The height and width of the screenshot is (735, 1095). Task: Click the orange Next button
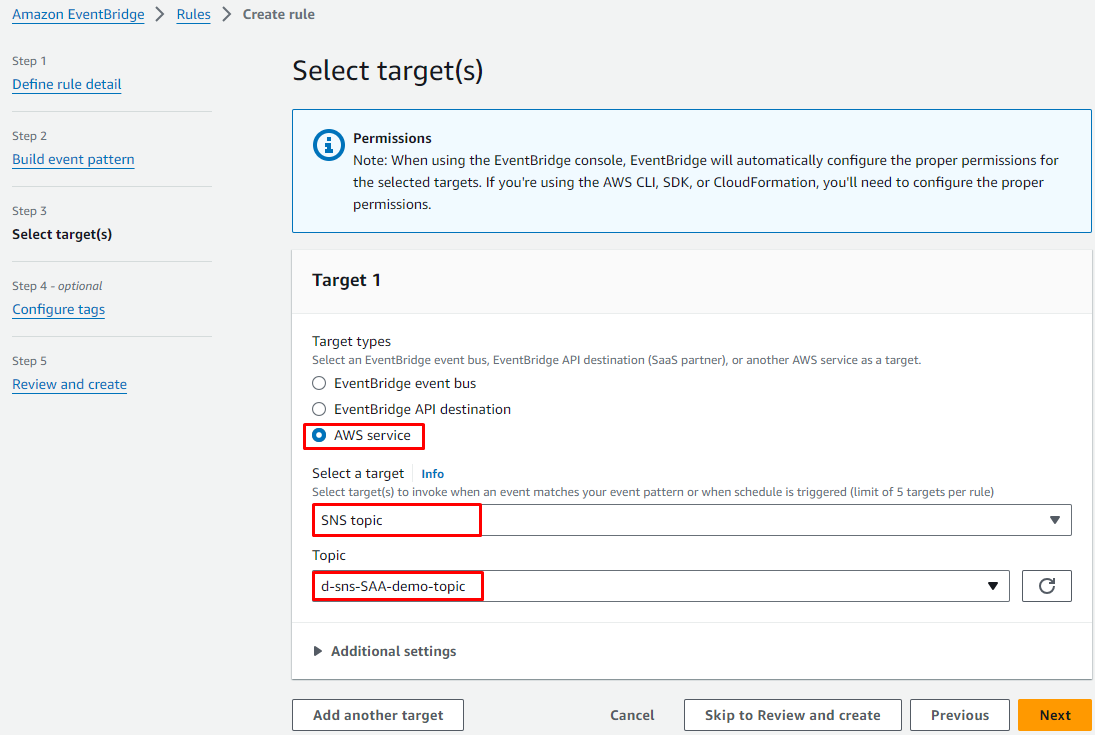tap(1054, 715)
